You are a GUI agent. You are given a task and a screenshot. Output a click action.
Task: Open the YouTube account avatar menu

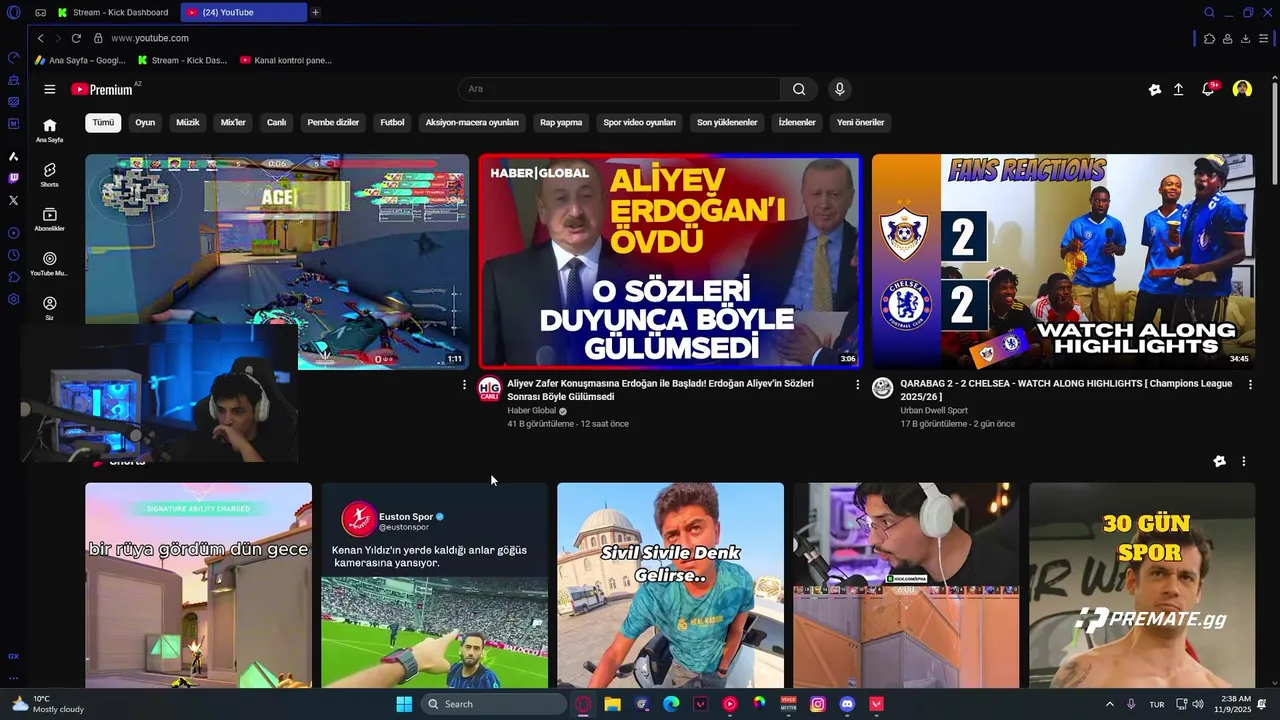coord(1242,89)
